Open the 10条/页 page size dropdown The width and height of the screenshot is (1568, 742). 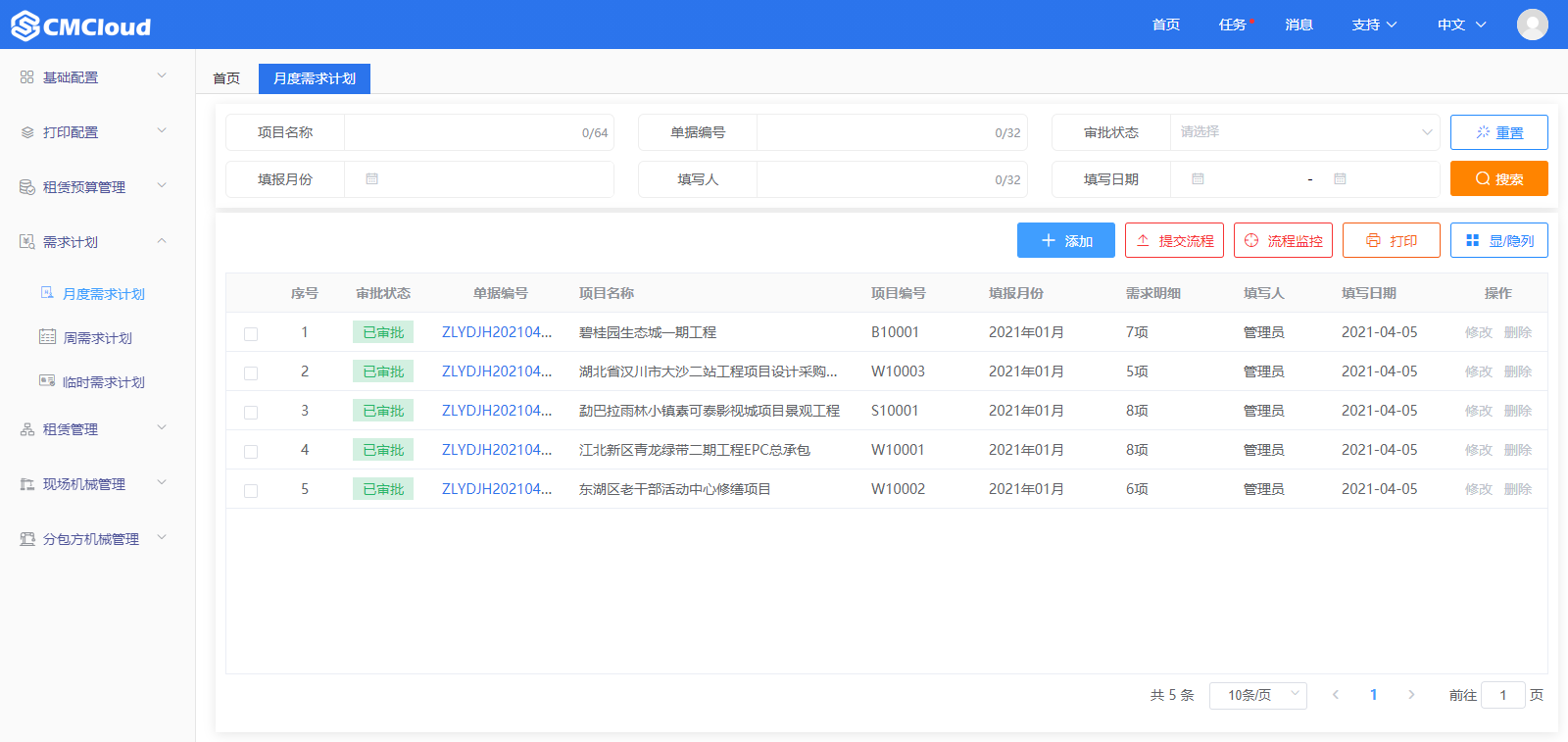[x=1258, y=695]
